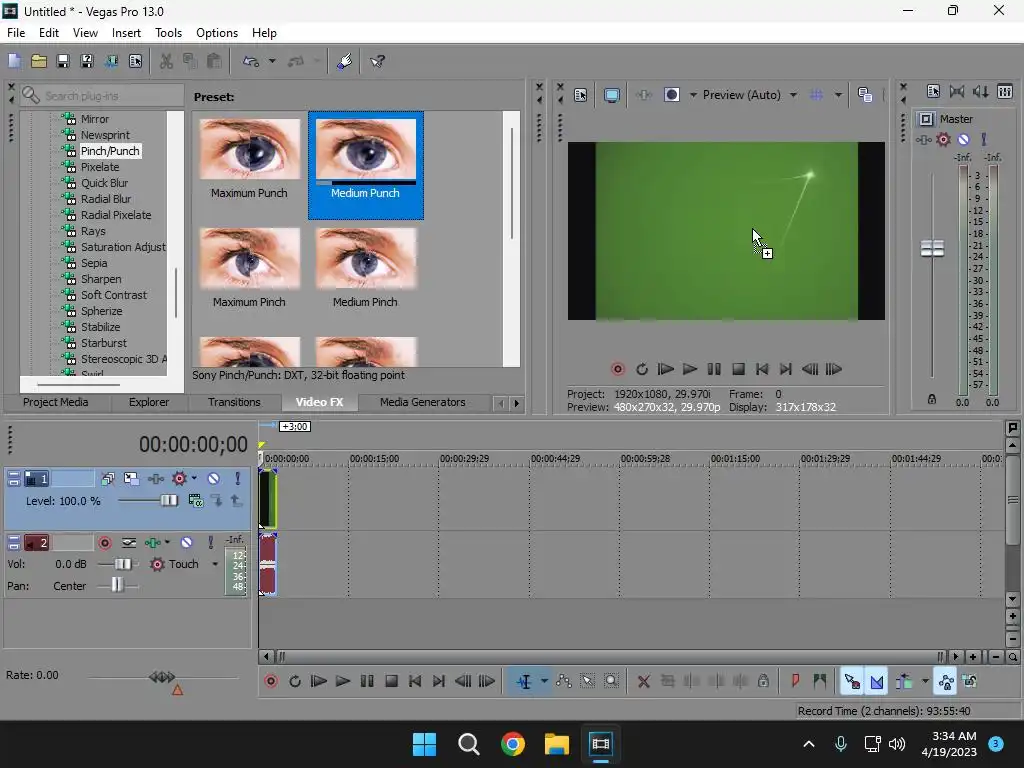Click the Search plug-ins field
Image resolution: width=1024 pixels, height=768 pixels.
coord(102,95)
